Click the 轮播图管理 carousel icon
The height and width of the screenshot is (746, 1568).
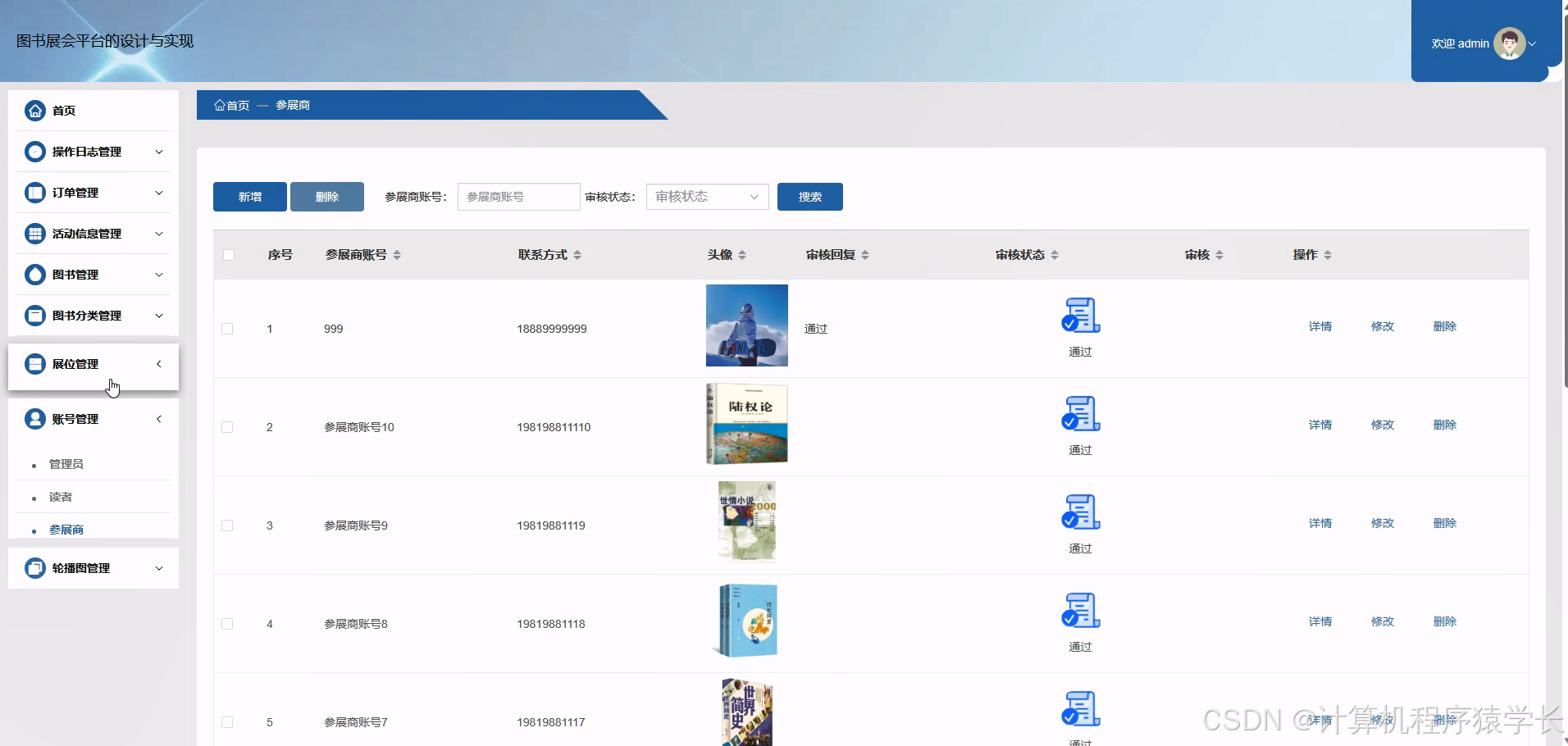34,567
